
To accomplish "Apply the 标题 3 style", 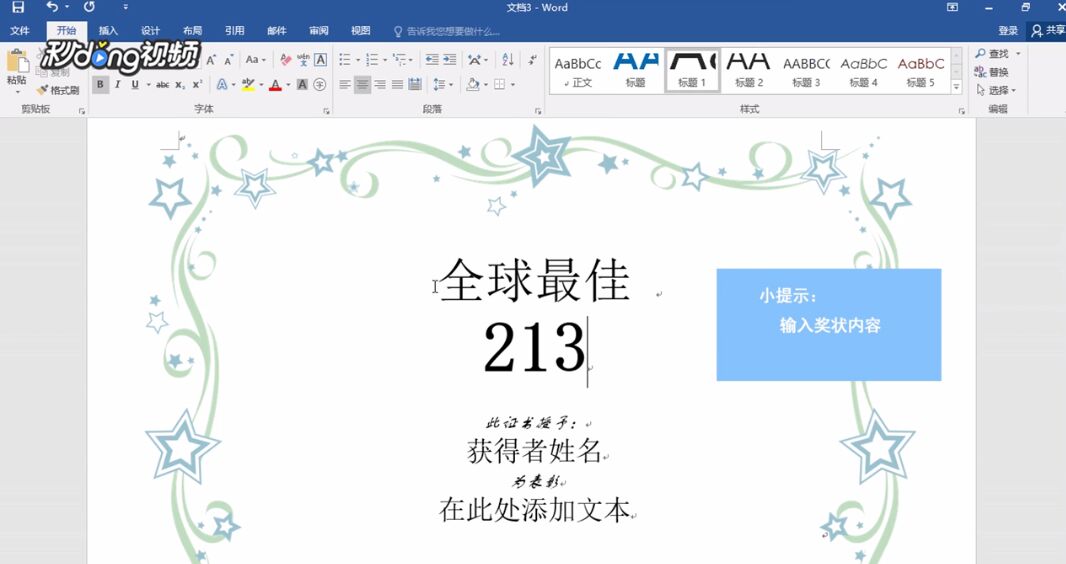I will tap(806, 71).
